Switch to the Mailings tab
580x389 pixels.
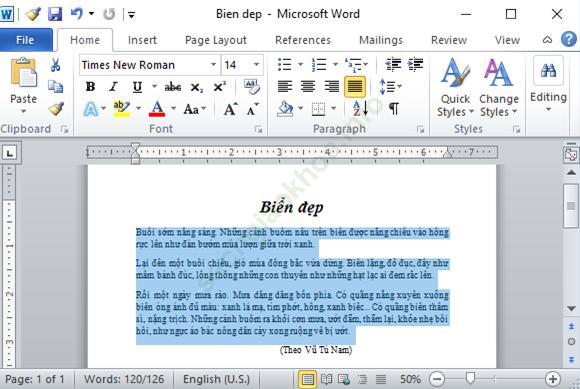(381, 40)
